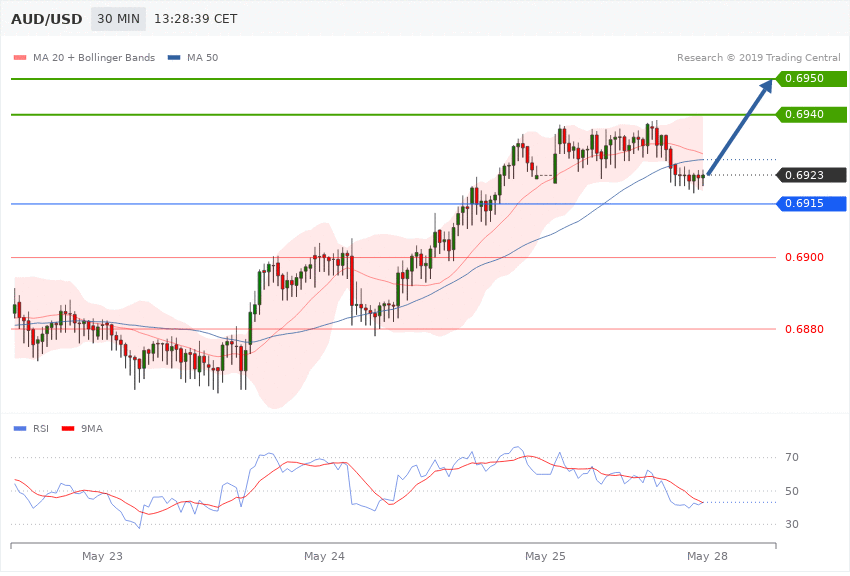Click the RSI legend swatch
This screenshot has height=576, width=850.
[x=20, y=429]
